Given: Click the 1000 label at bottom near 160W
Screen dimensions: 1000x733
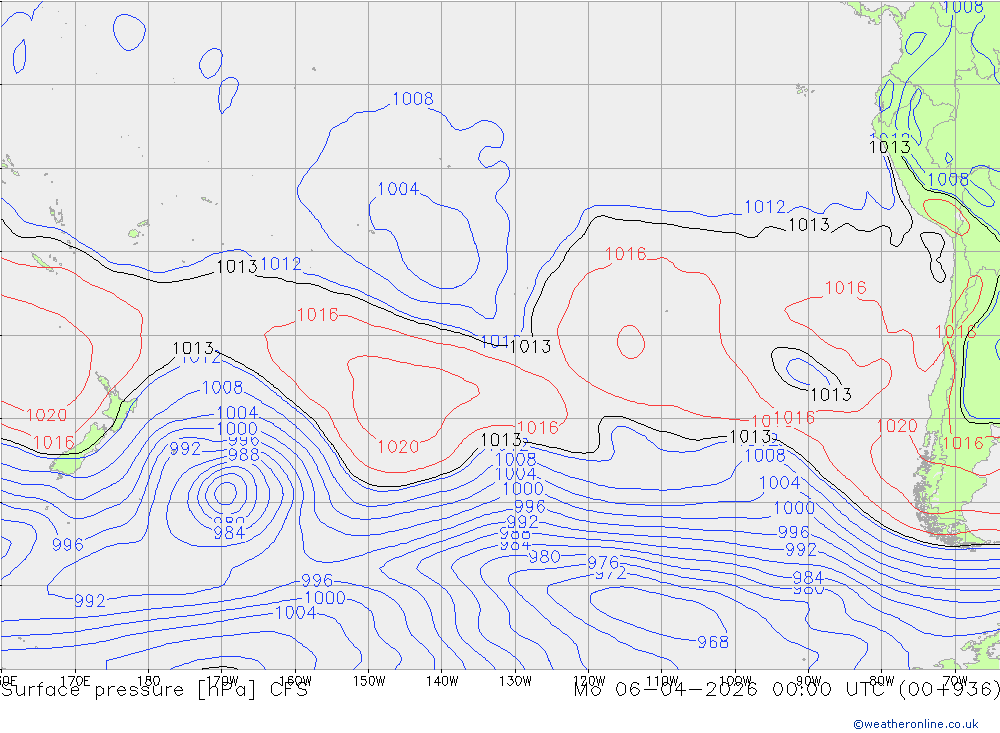Looking at the screenshot, I should pos(325,598).
